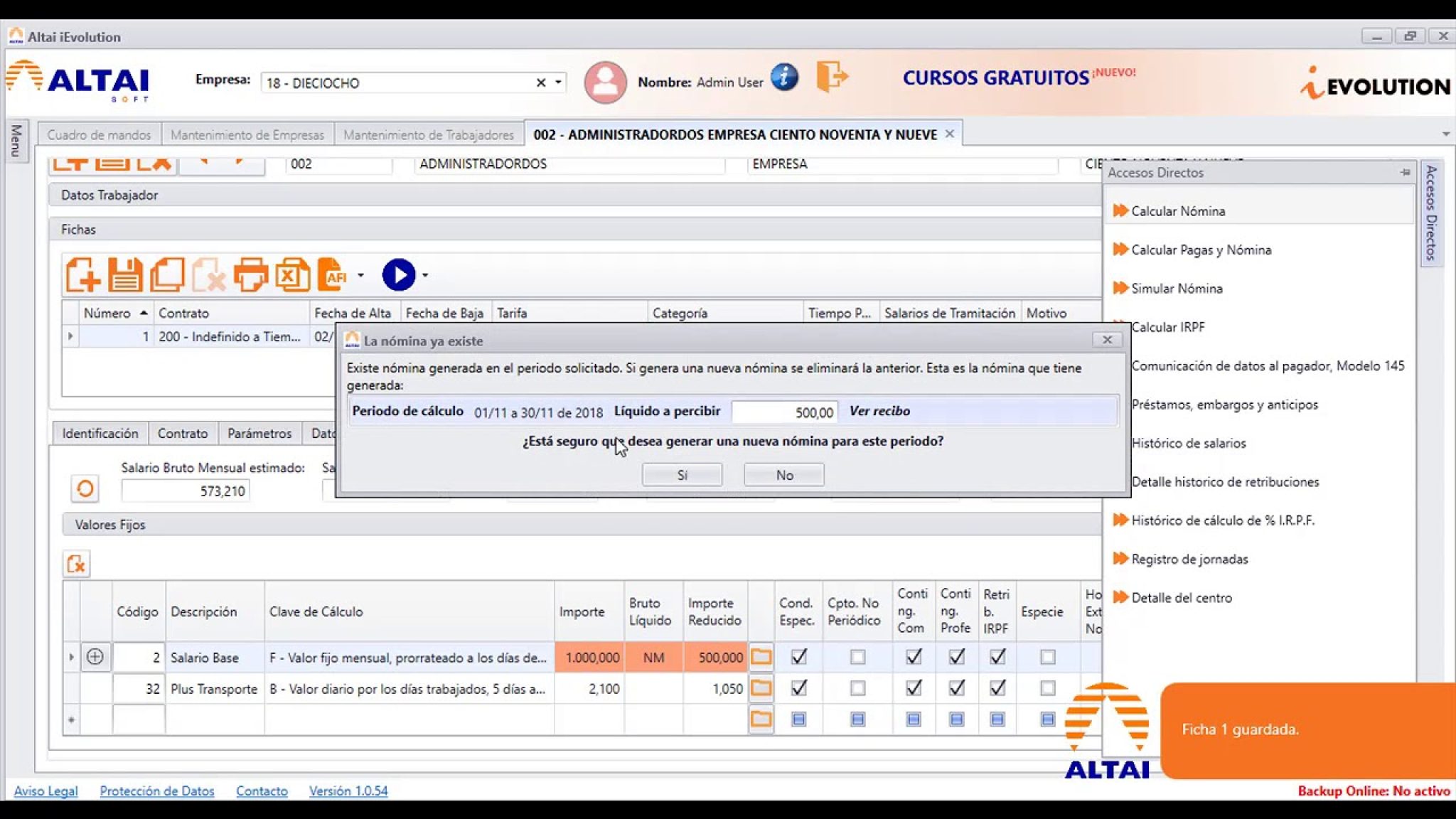This screenshot has height=819, width=1456.
Task: Switch to Mantenimiento de Trabajadores tab
Action: pyautogui.click(x=428, y=134)
